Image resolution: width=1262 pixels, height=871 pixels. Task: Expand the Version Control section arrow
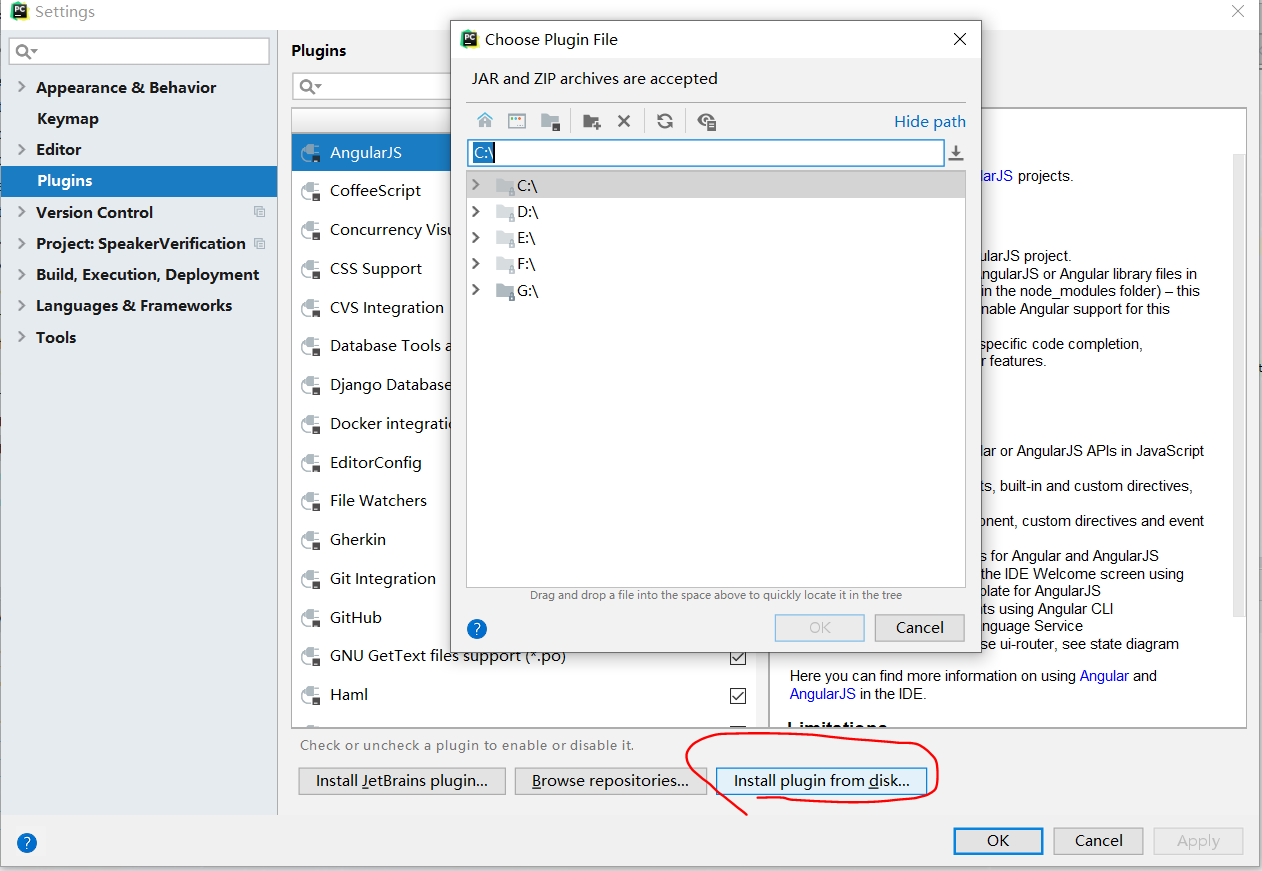click(21, 212)
